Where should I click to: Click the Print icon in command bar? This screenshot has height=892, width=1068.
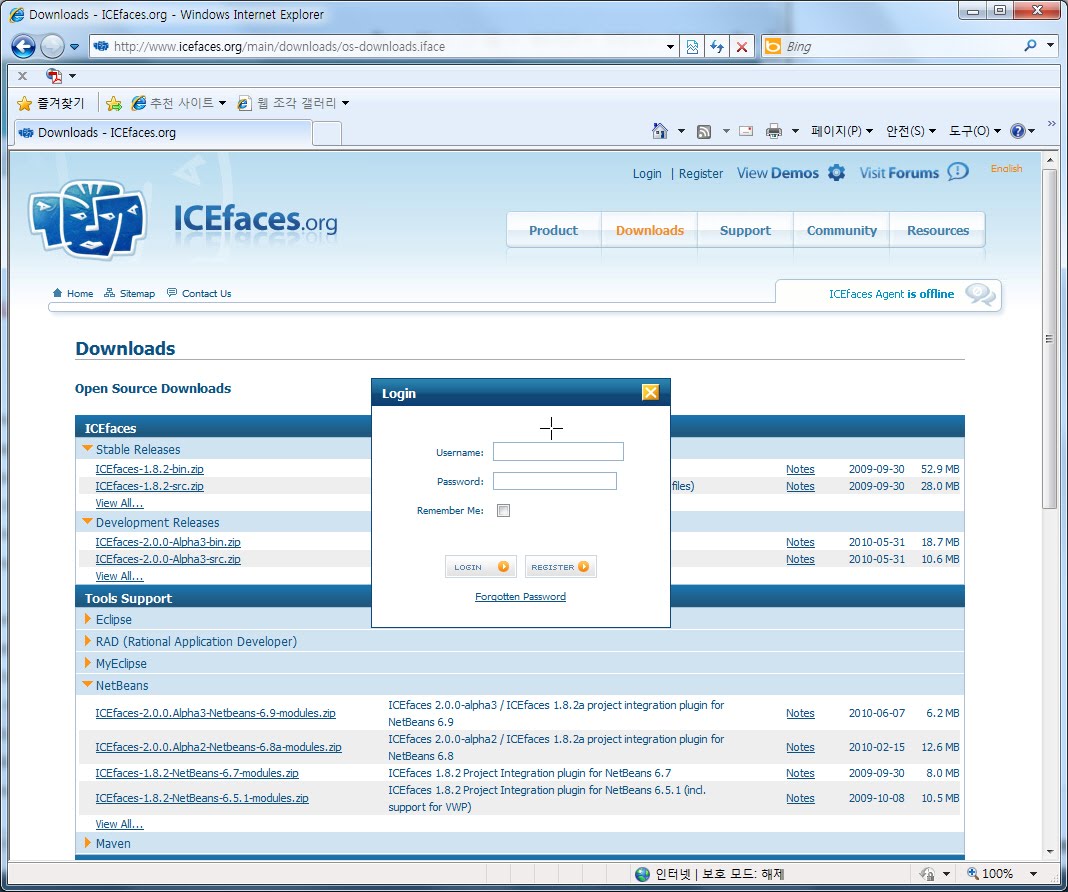point(774,131)
